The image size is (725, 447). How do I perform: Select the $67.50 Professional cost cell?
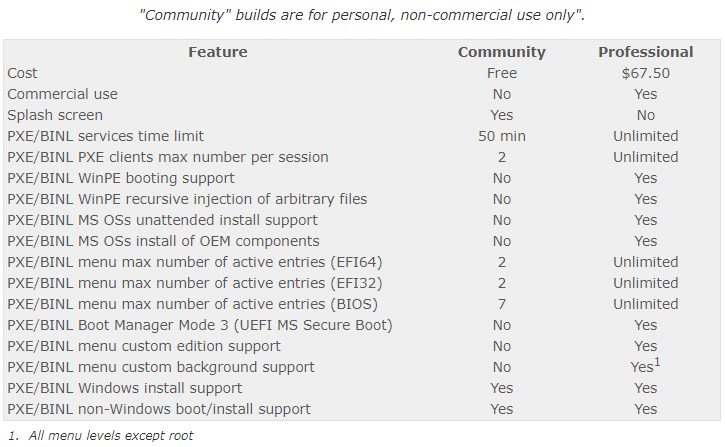tap(645, 73)
